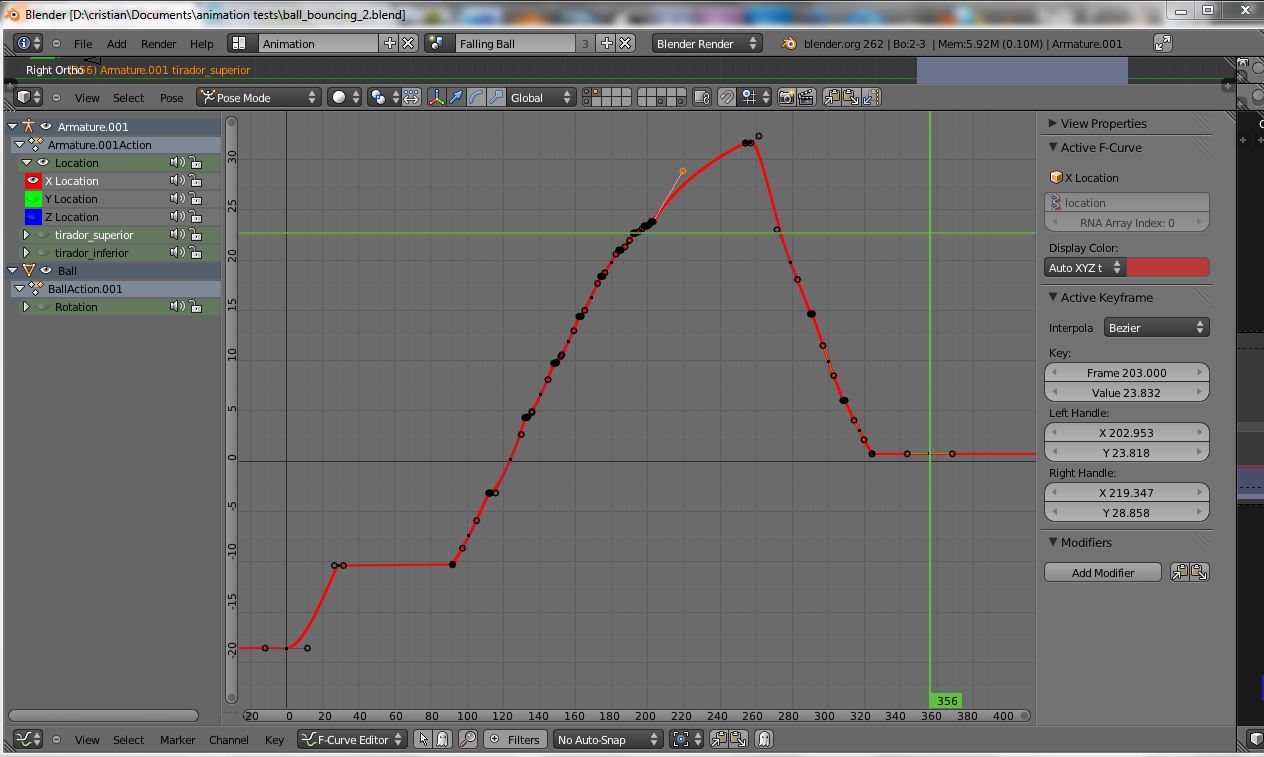1264x757 pixels.
Task: Click the red display color swatch
Action: pyautogui.click(x=1168, y=267)
